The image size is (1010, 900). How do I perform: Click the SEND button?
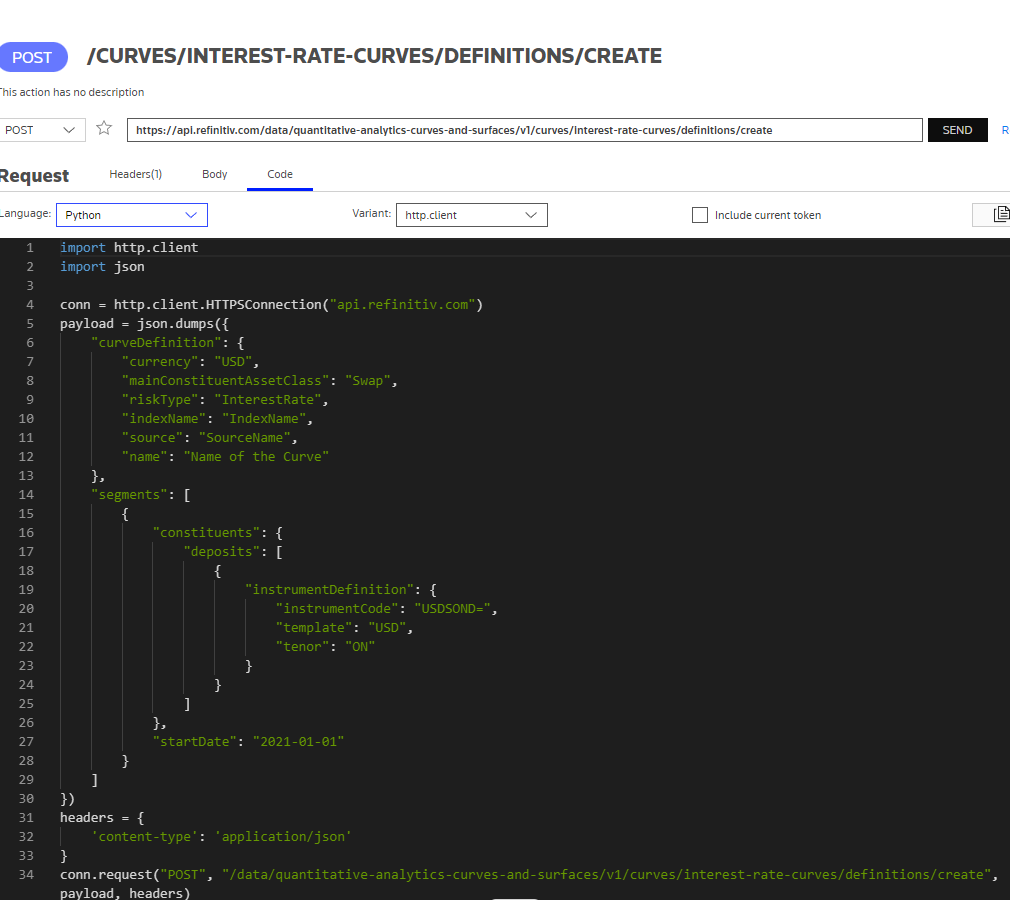[x=957, y=130]
